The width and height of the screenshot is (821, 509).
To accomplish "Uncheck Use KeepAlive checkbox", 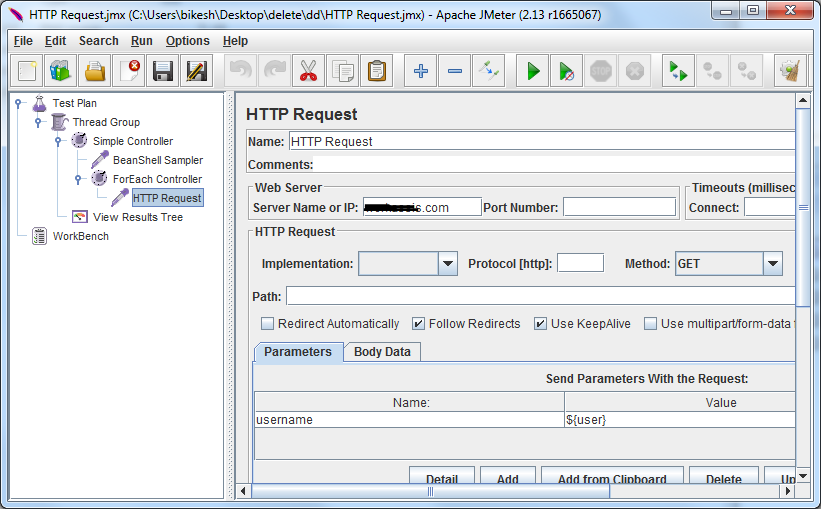I will 540,324.
